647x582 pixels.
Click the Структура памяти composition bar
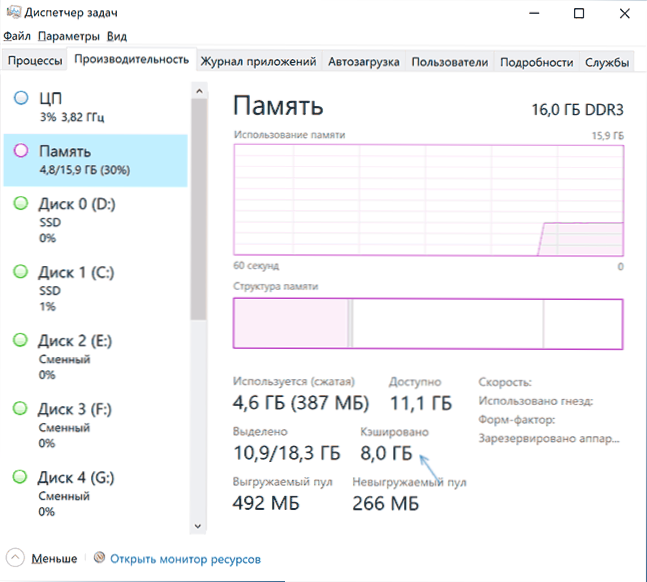click(x=428, y=324)
